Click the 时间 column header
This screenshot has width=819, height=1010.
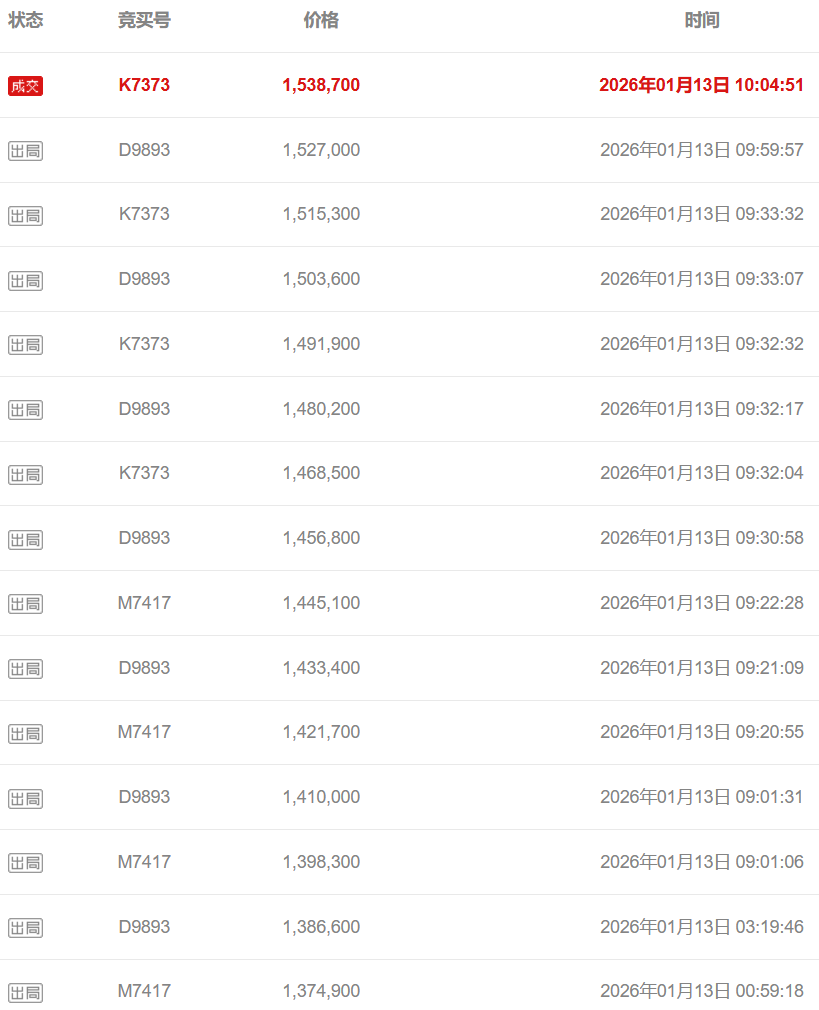(x=701, y=20)
